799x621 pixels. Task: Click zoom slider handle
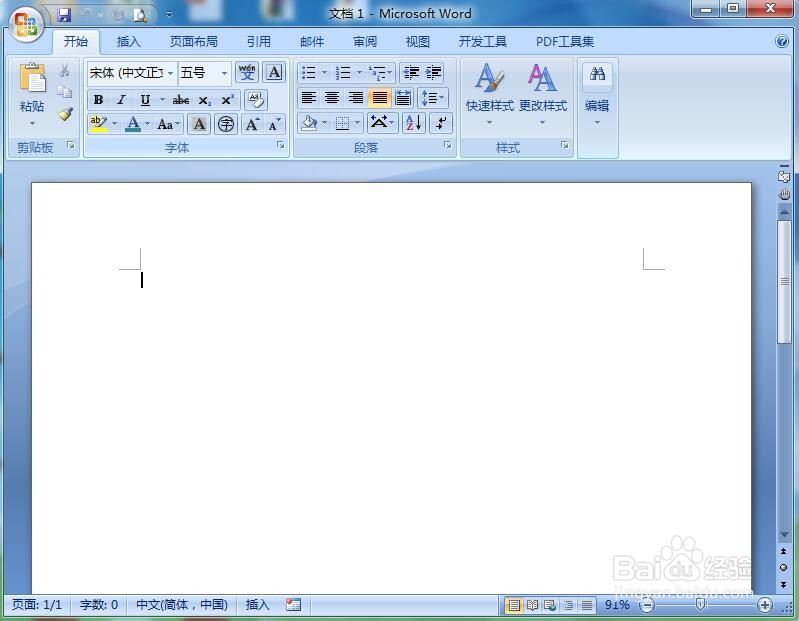click(x=701, y=605)
